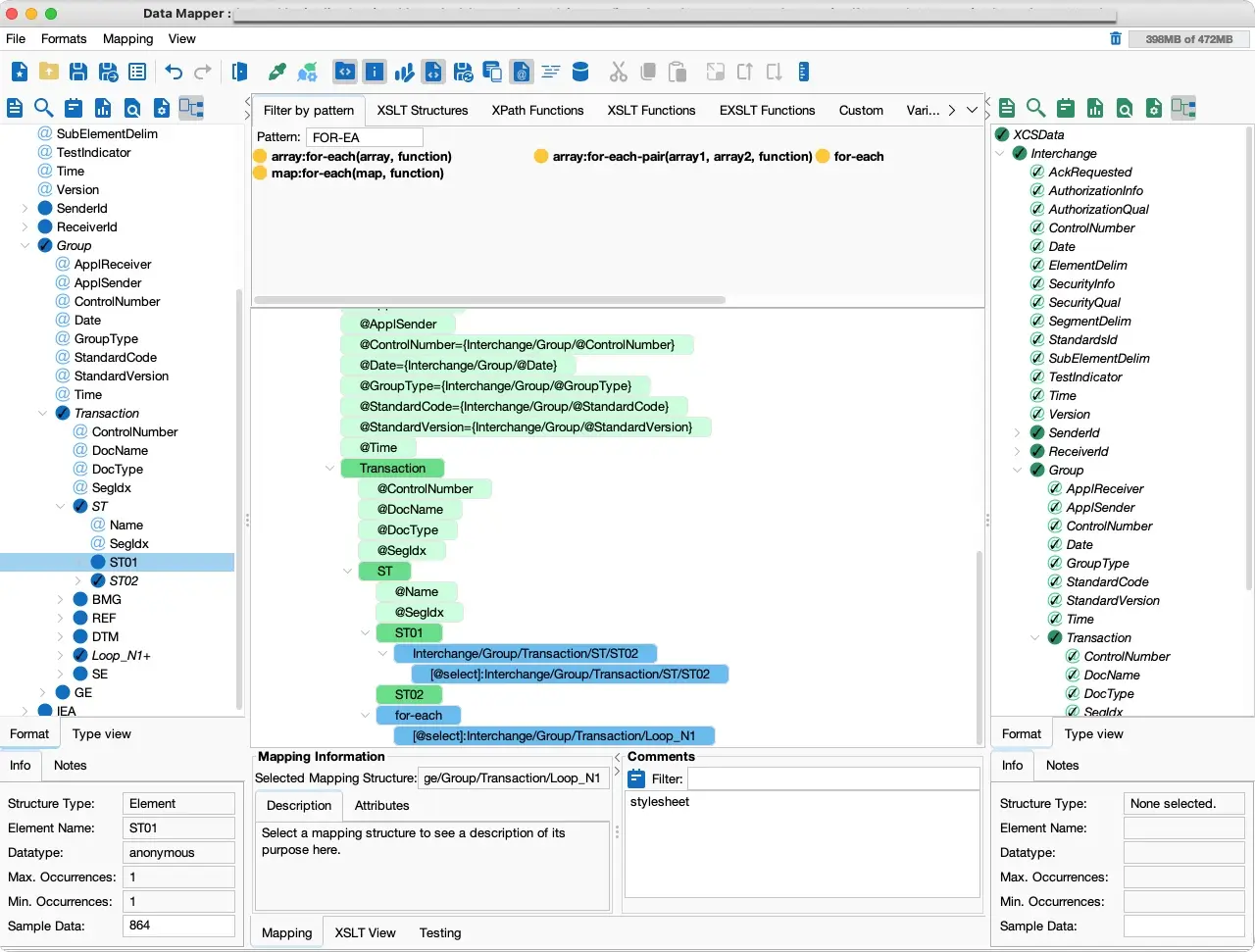
Task: Click the save disk icon
Action: tap(78, 72)
